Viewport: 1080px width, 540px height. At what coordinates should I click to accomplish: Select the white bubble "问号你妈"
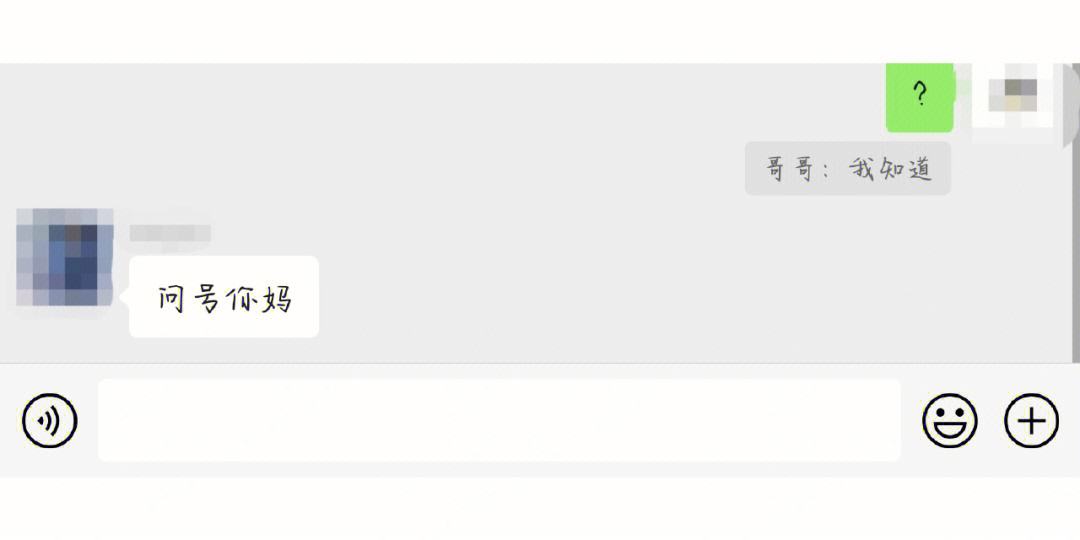point(224,297)
